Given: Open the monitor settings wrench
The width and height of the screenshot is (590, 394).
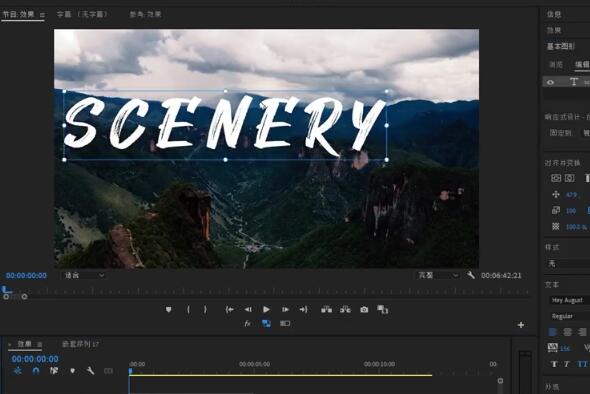Looking at the screenshot, I should [471, 275].
